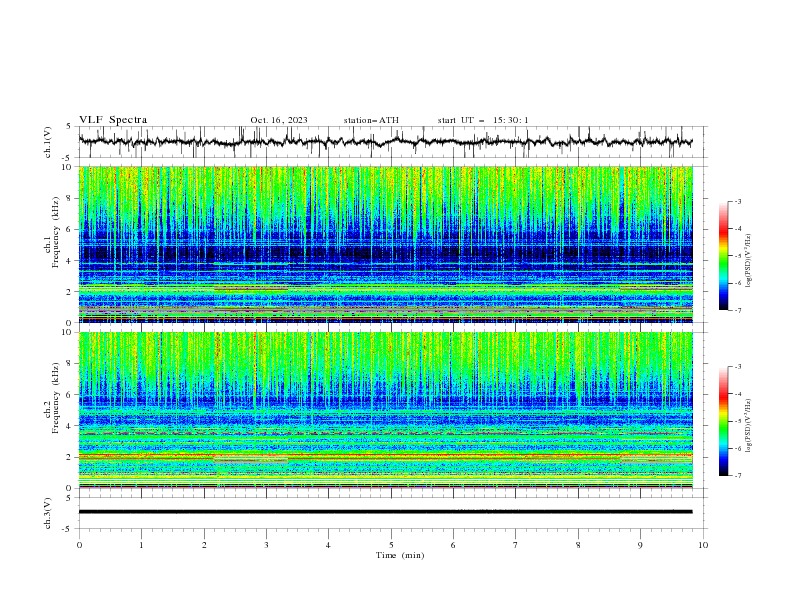Viewport: 792px width, 612px height.
Task: Click the ch.1 spectrogram panel
Action: point(385,244)
